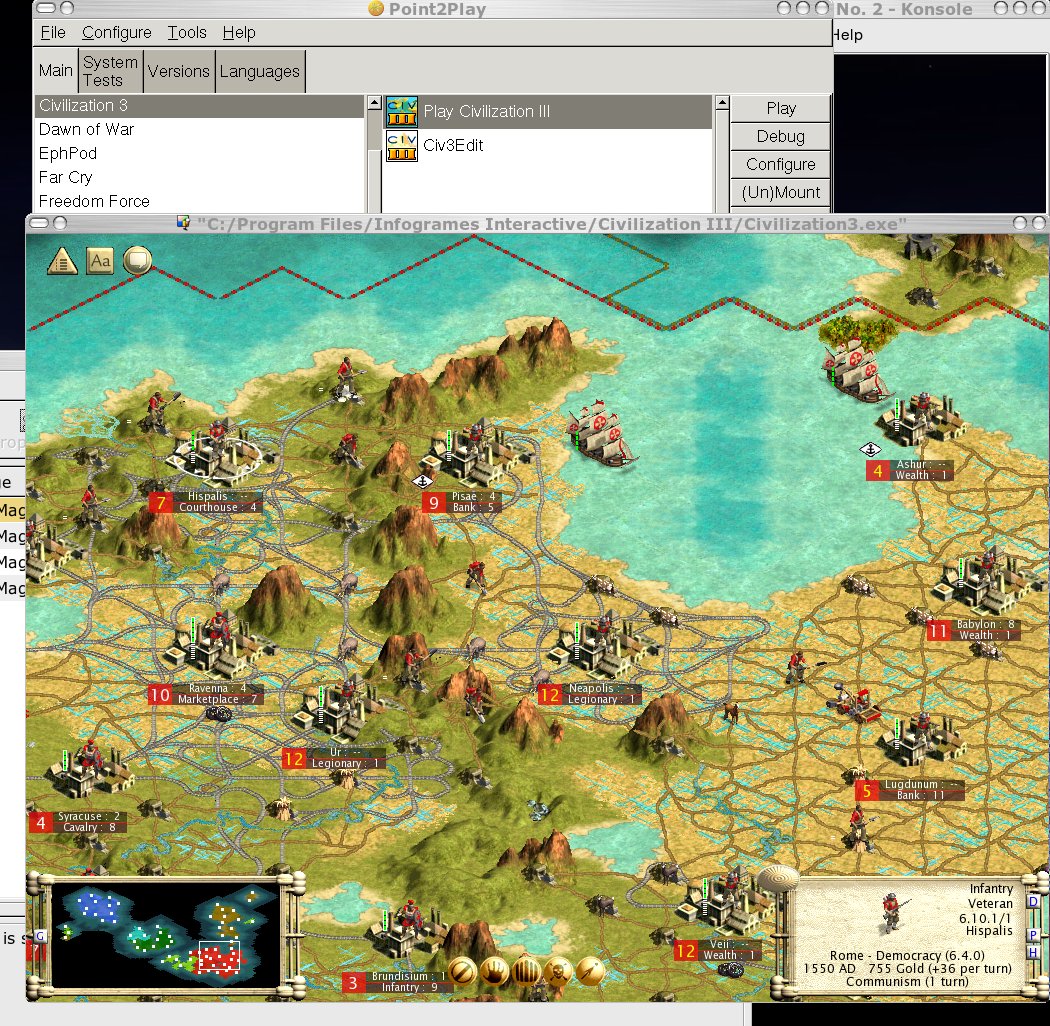
Task: Click the Configure button on the right
Action: tap(781, 165)
